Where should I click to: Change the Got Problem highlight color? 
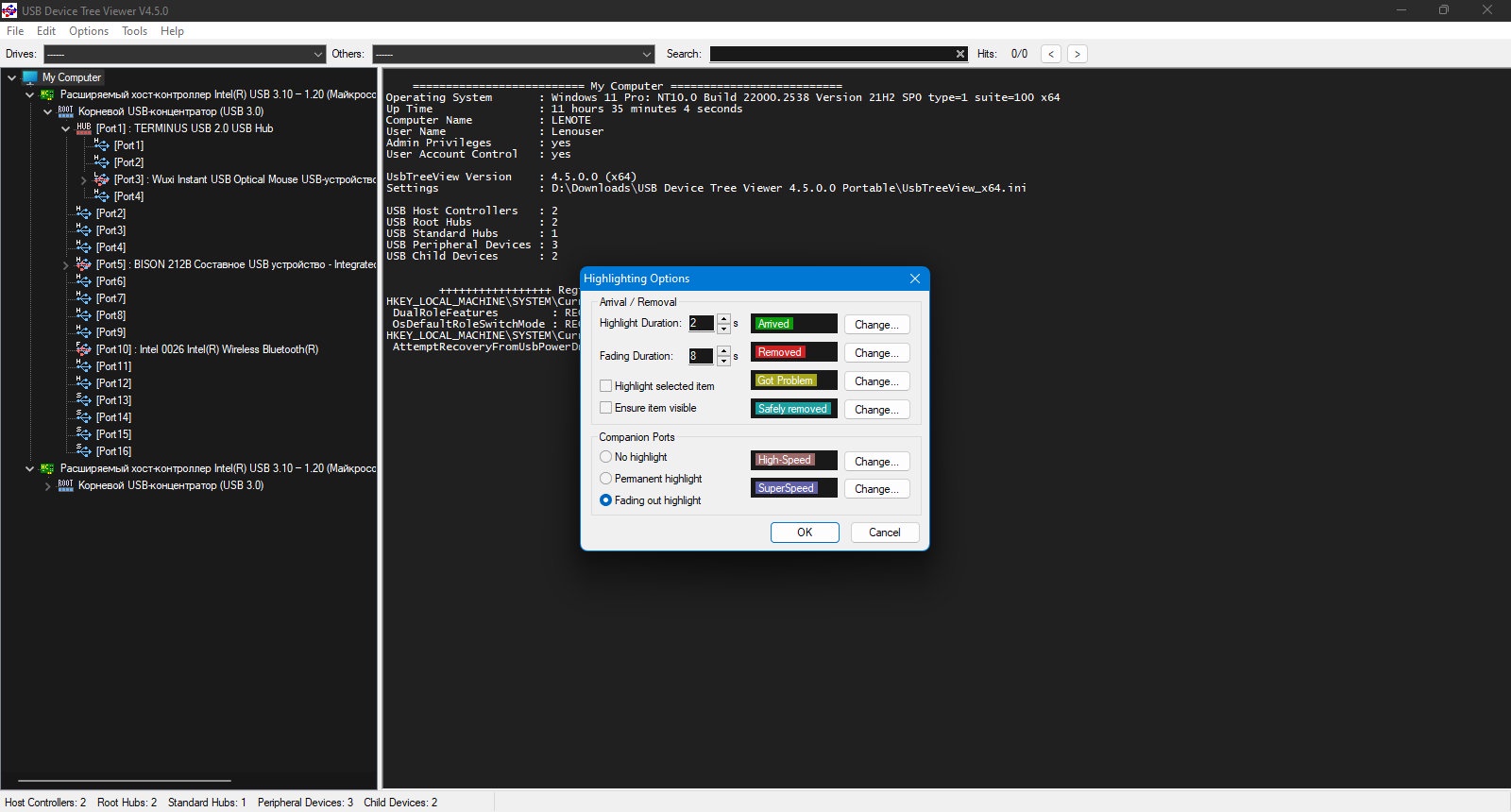click(x=876, y=381)
